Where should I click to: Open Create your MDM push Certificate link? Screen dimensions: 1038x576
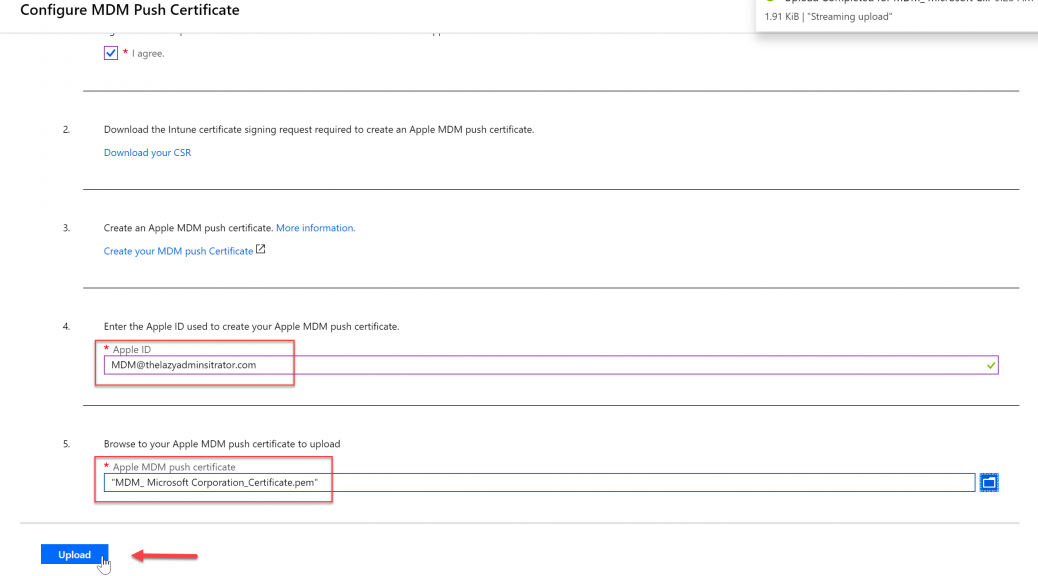click(x=178, y=251)
